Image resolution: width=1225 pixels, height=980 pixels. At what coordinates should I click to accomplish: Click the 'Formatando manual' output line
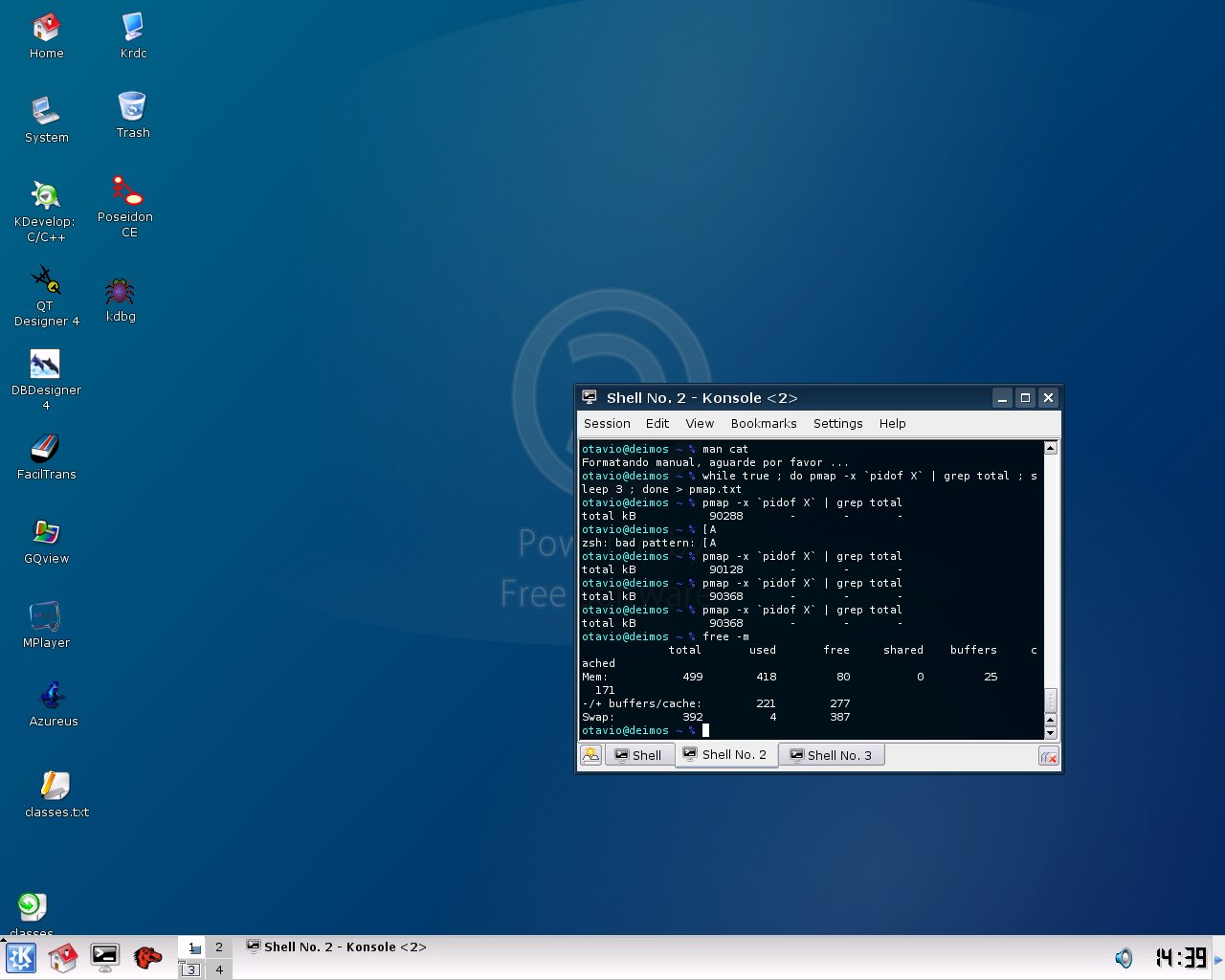pos(715,462)
